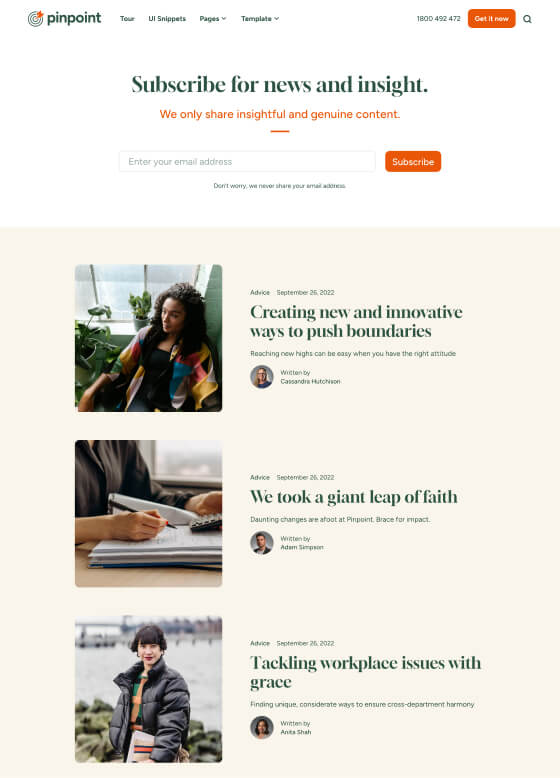Click the orange Subscribe button
The image size is (560, 778).
(413, 161)
